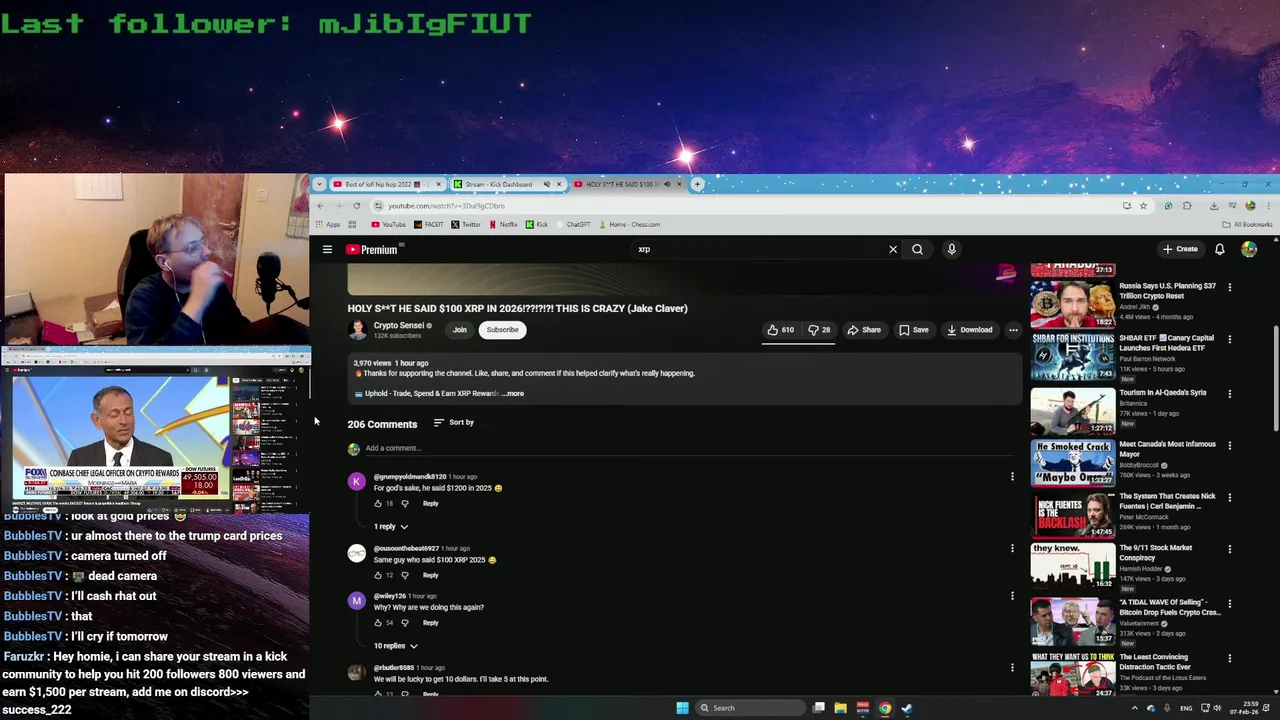The width and height of the screenshot is (1280, 720).
Task: Open 'Home - Chess.com' bookmark
Action: [628, 225]
